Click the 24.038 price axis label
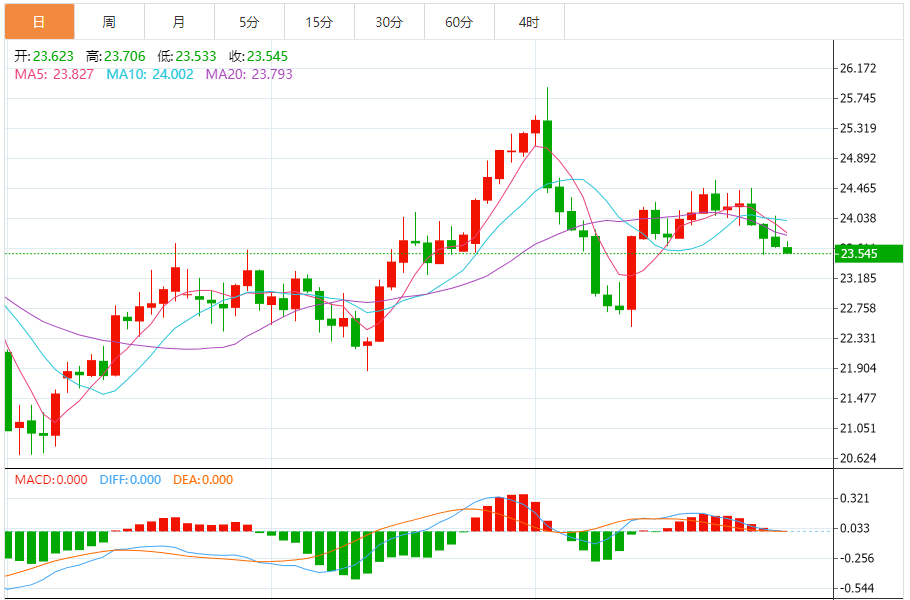This screenshot has width=910, height=600. pos(858,219)
